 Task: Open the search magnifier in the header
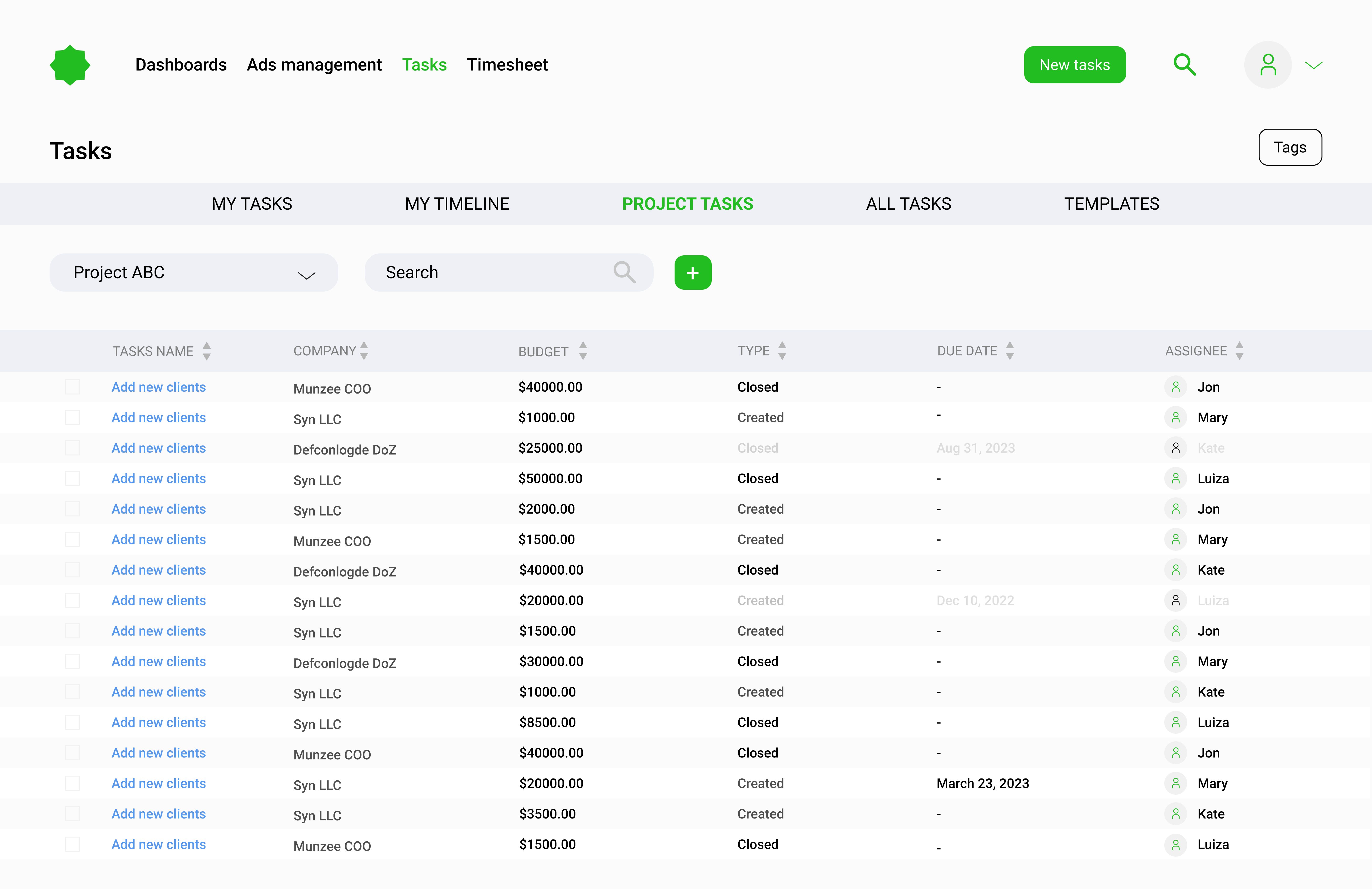1184,65
